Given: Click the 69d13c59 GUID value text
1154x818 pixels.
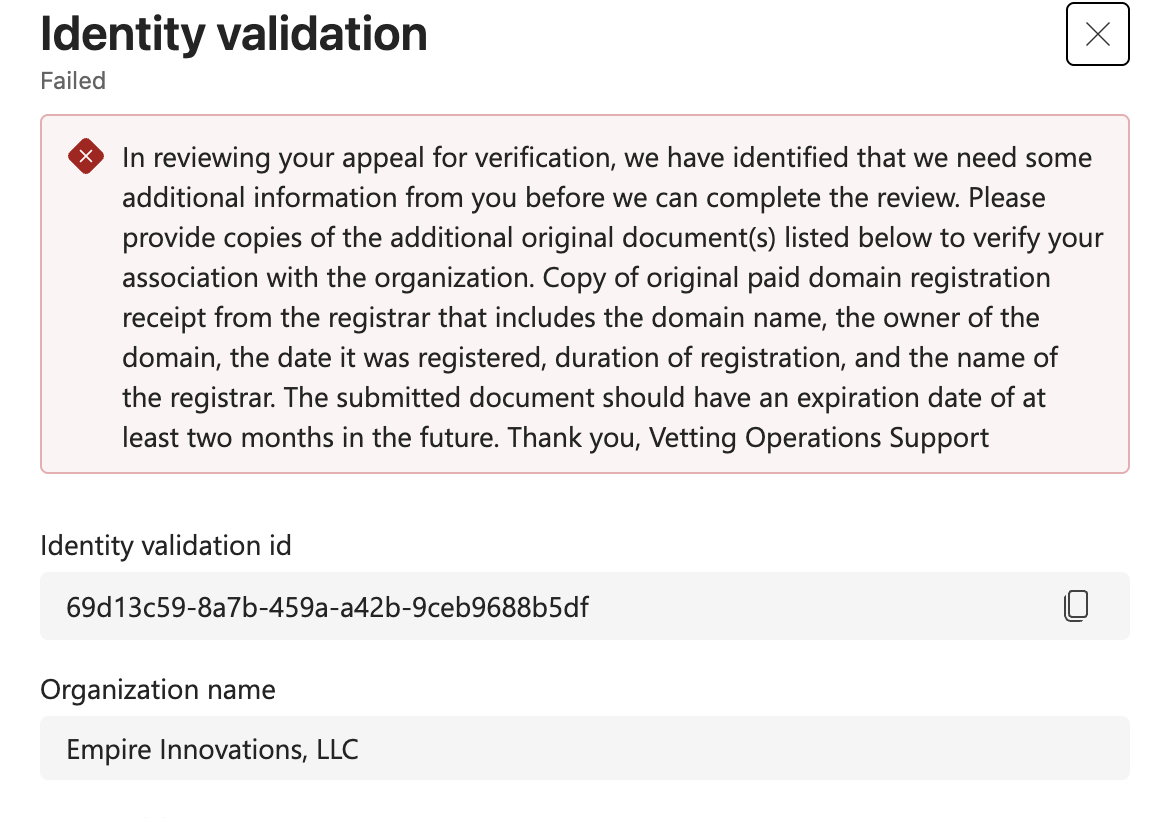Looking at the screenshot, I should pyautogui.click(x=328, y=607).
